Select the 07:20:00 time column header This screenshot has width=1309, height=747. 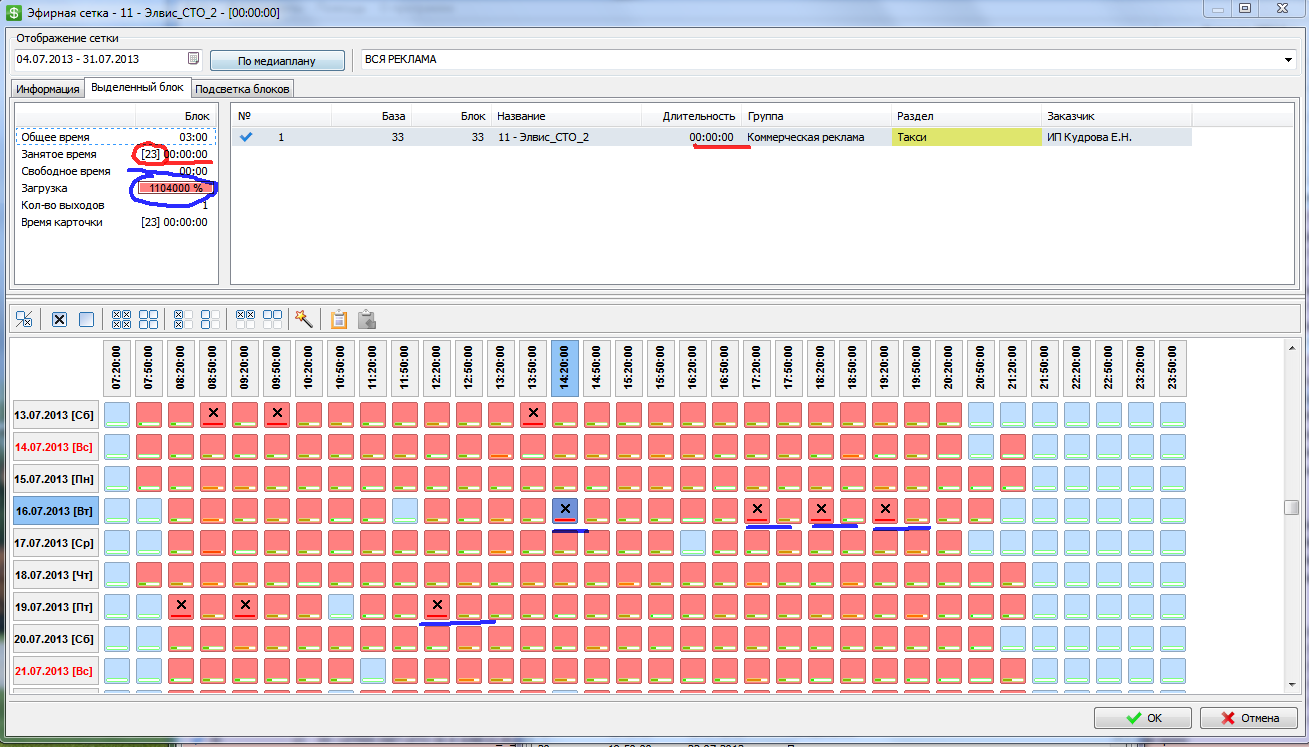click(117, 367)
